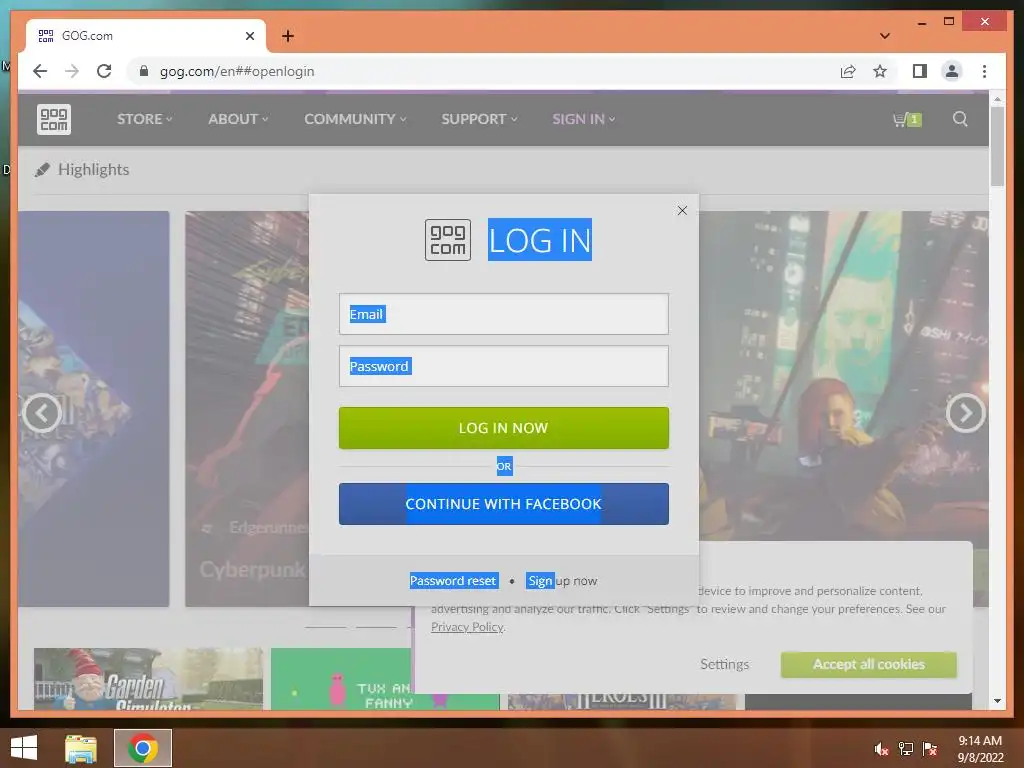Open the Chrome three-dot menu
The image size is (1024, 768).
click(x=984, y=71)
